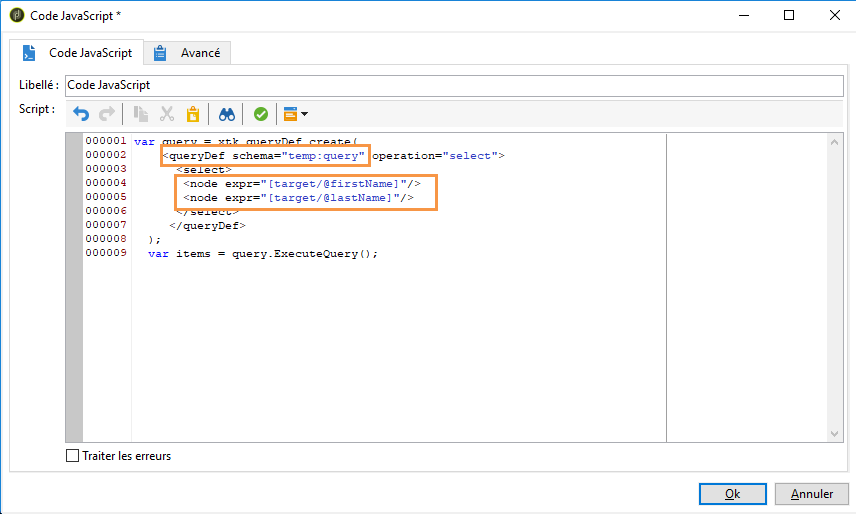Image resolution: width=856 pixels, height=514 pixels.
Task: Click the scrollbar down arrow in script editor
Action: tap(834, 434)
